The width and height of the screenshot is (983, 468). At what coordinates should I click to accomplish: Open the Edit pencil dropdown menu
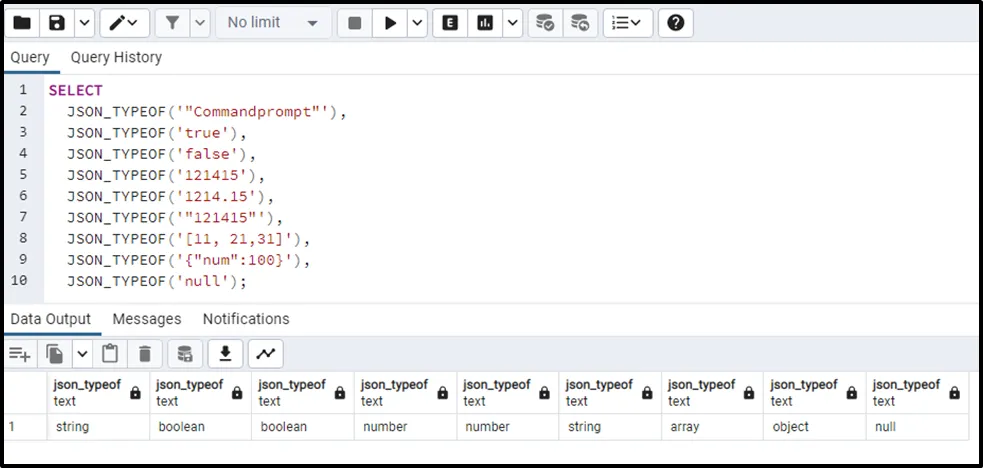126,22
